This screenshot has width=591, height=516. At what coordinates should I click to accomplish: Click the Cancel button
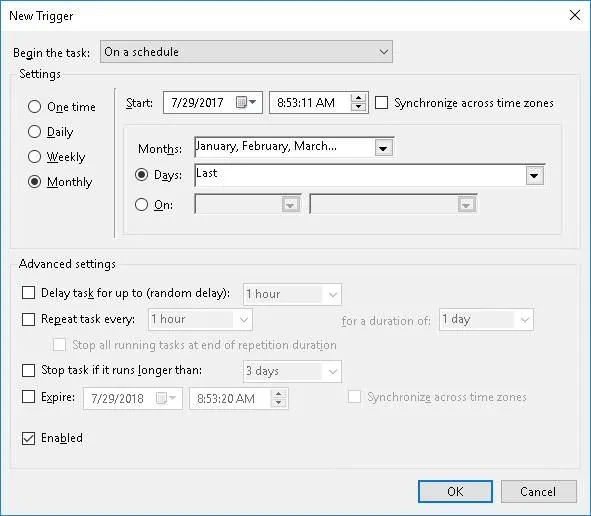pyautogui.click(x=539, y=492)
